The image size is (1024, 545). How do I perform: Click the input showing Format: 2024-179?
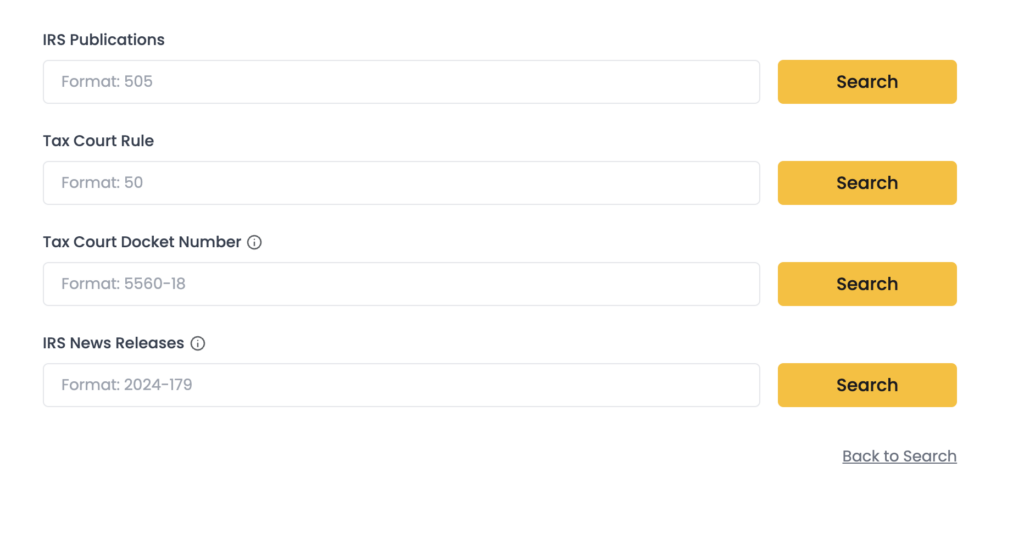coord(401,385)
